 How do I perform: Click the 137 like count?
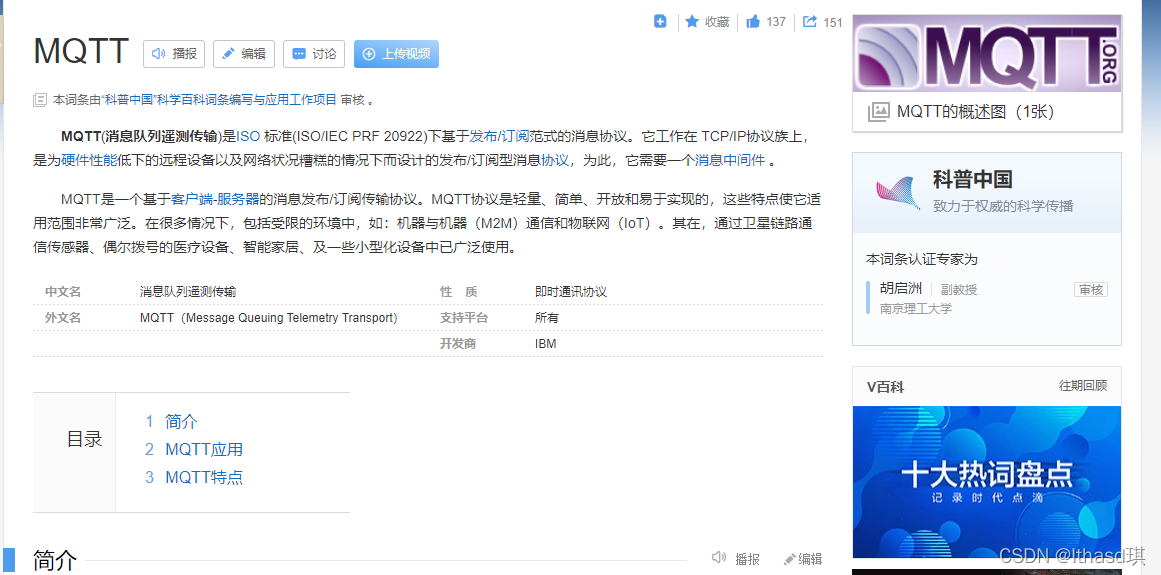click(x=776, y=22)
